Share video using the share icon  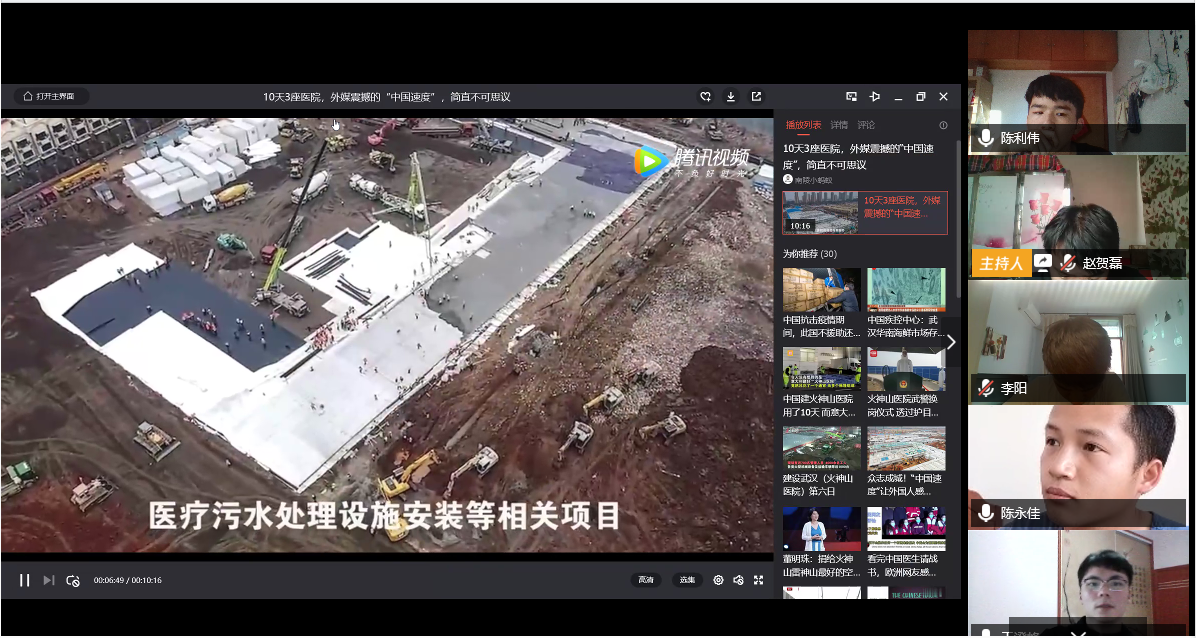[x=756, y=97]
